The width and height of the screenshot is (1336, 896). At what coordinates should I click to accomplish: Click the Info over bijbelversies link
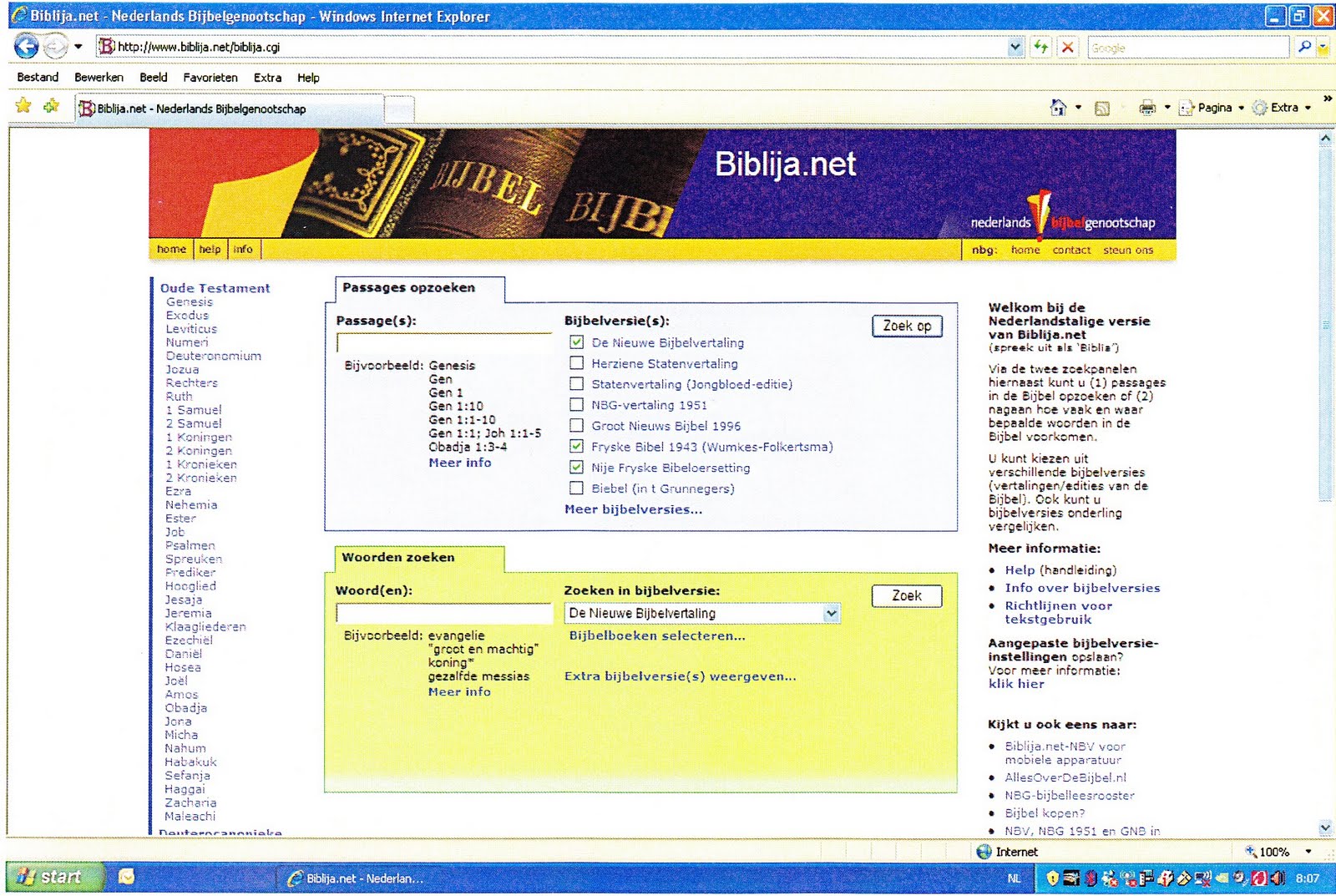[1082, 588]
